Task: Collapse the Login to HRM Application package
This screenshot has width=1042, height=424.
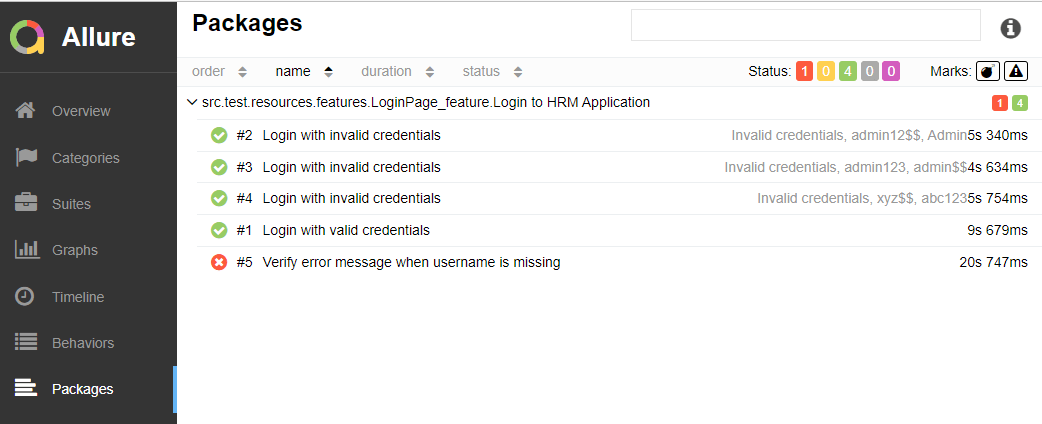Action: [191, 102]
